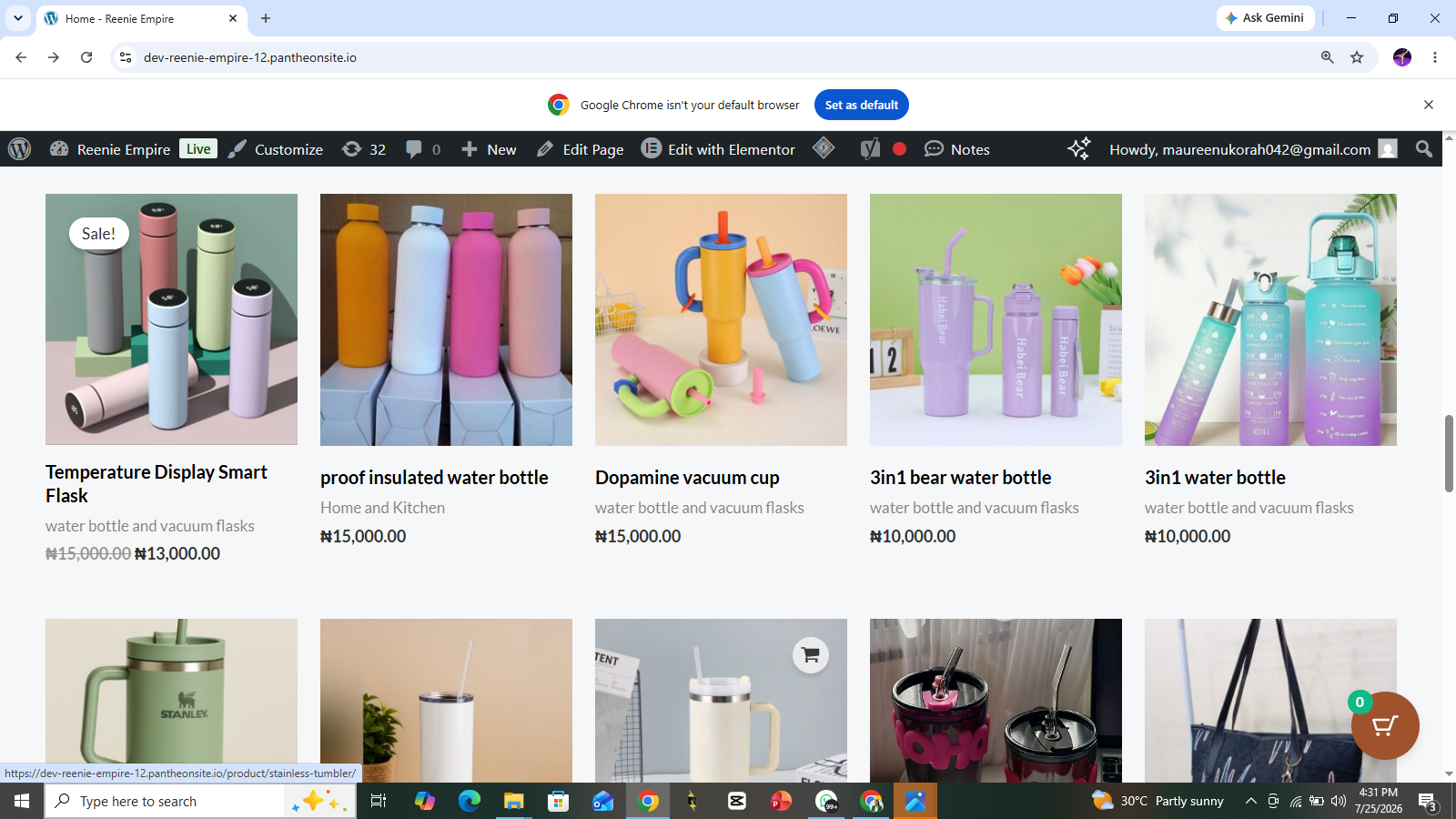Select the Home - Reenie Empire tab
This screenshot has height=819, width=1456.
coord(141,18)
